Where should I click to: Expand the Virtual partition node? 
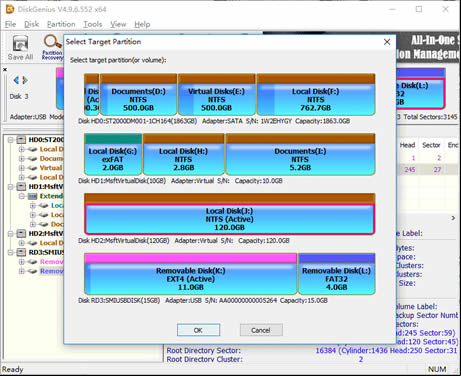pyautogui.click(x=22, y=168)
